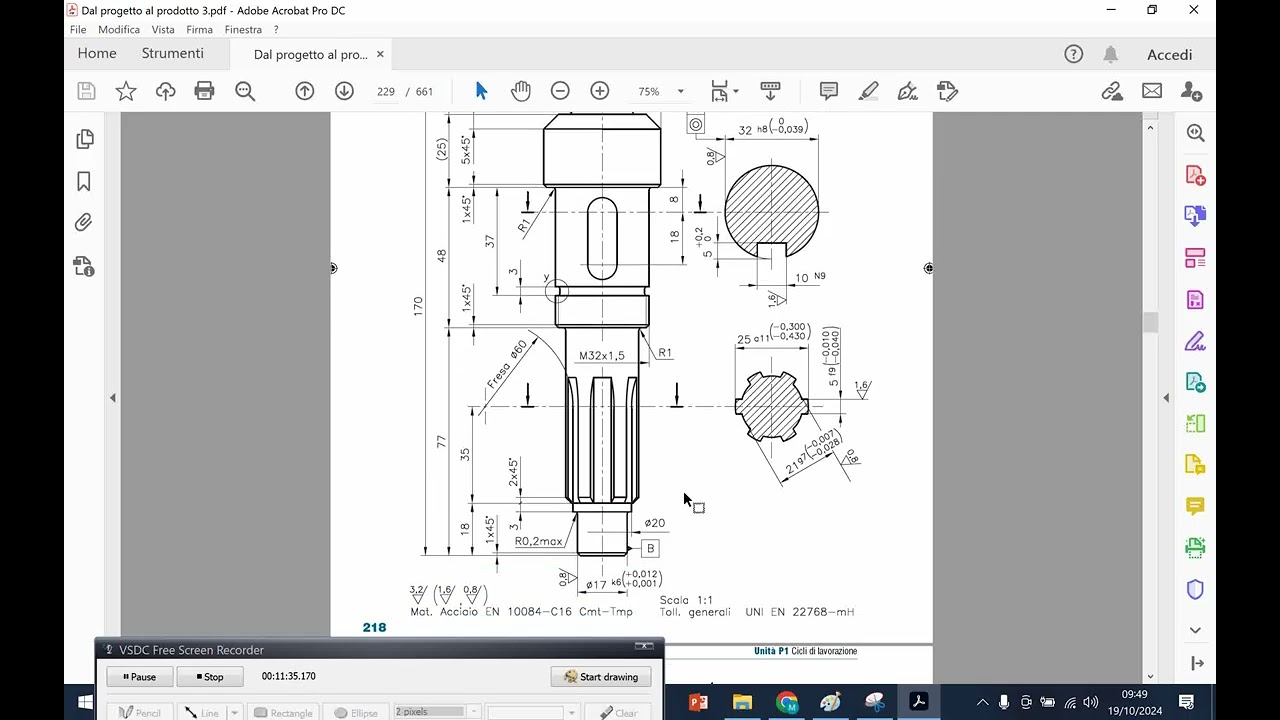1280x720 pixels.
Task: Open the Find text magnifier tool
Action: tap(245, 91)
